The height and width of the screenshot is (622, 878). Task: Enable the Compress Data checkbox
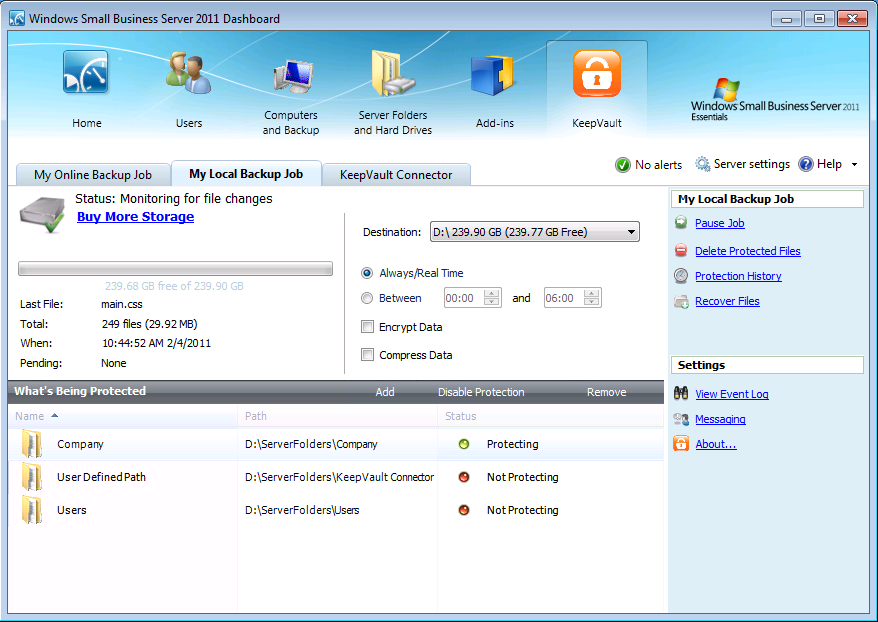367,355
